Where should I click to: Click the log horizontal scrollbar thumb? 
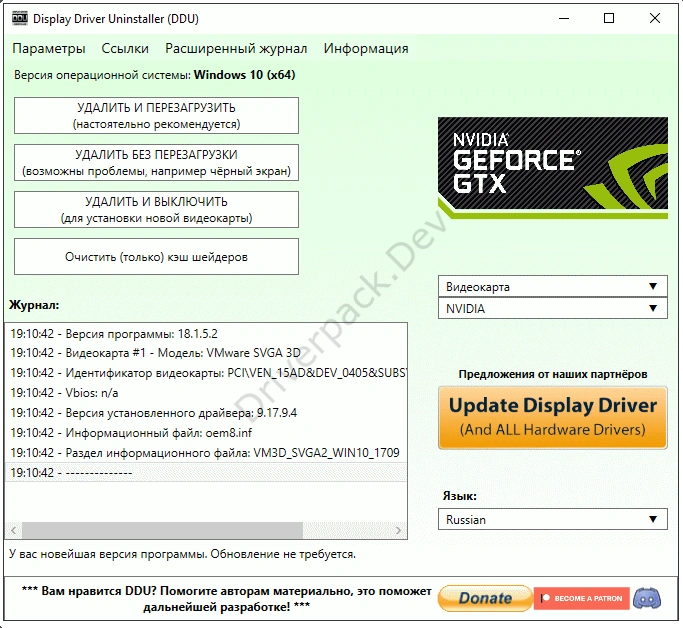pos(162,530)
